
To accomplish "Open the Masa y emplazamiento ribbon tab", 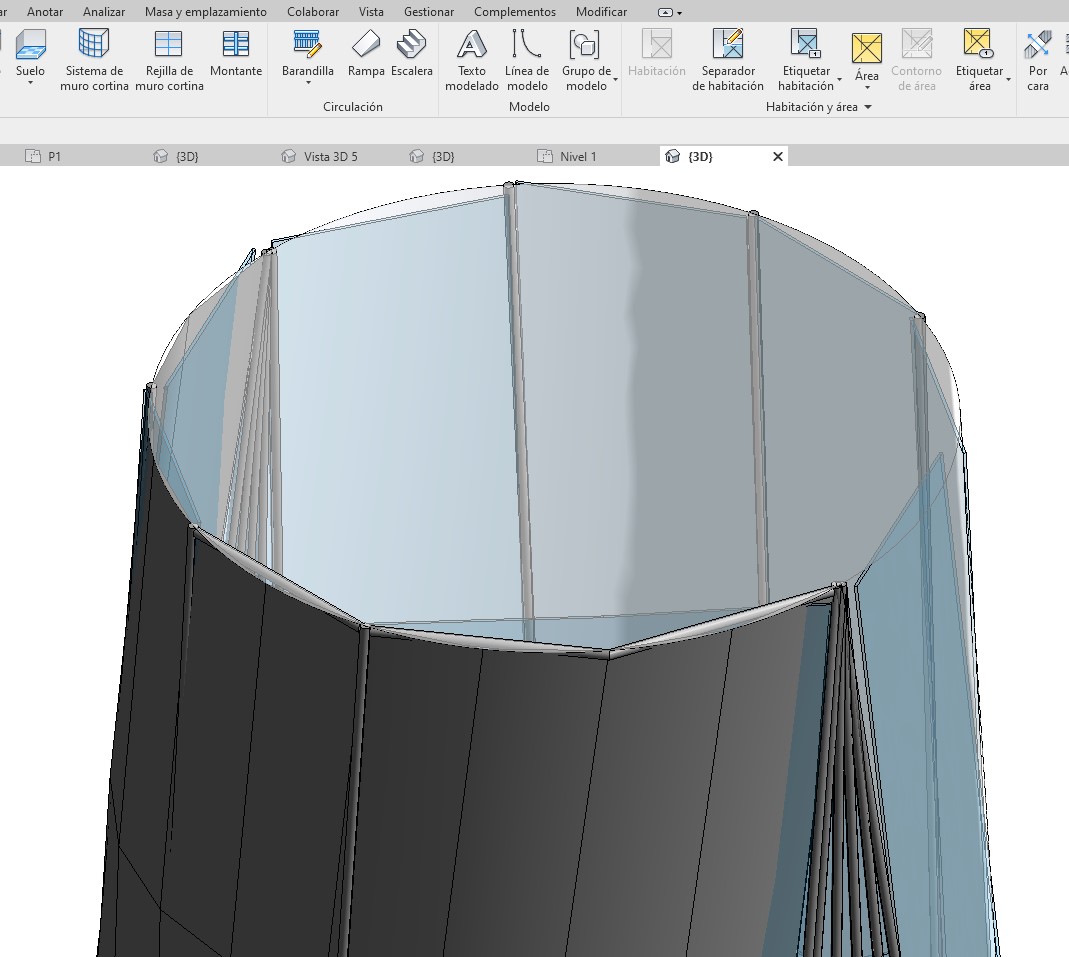I will pyautogui.click(x=206, y=12).
